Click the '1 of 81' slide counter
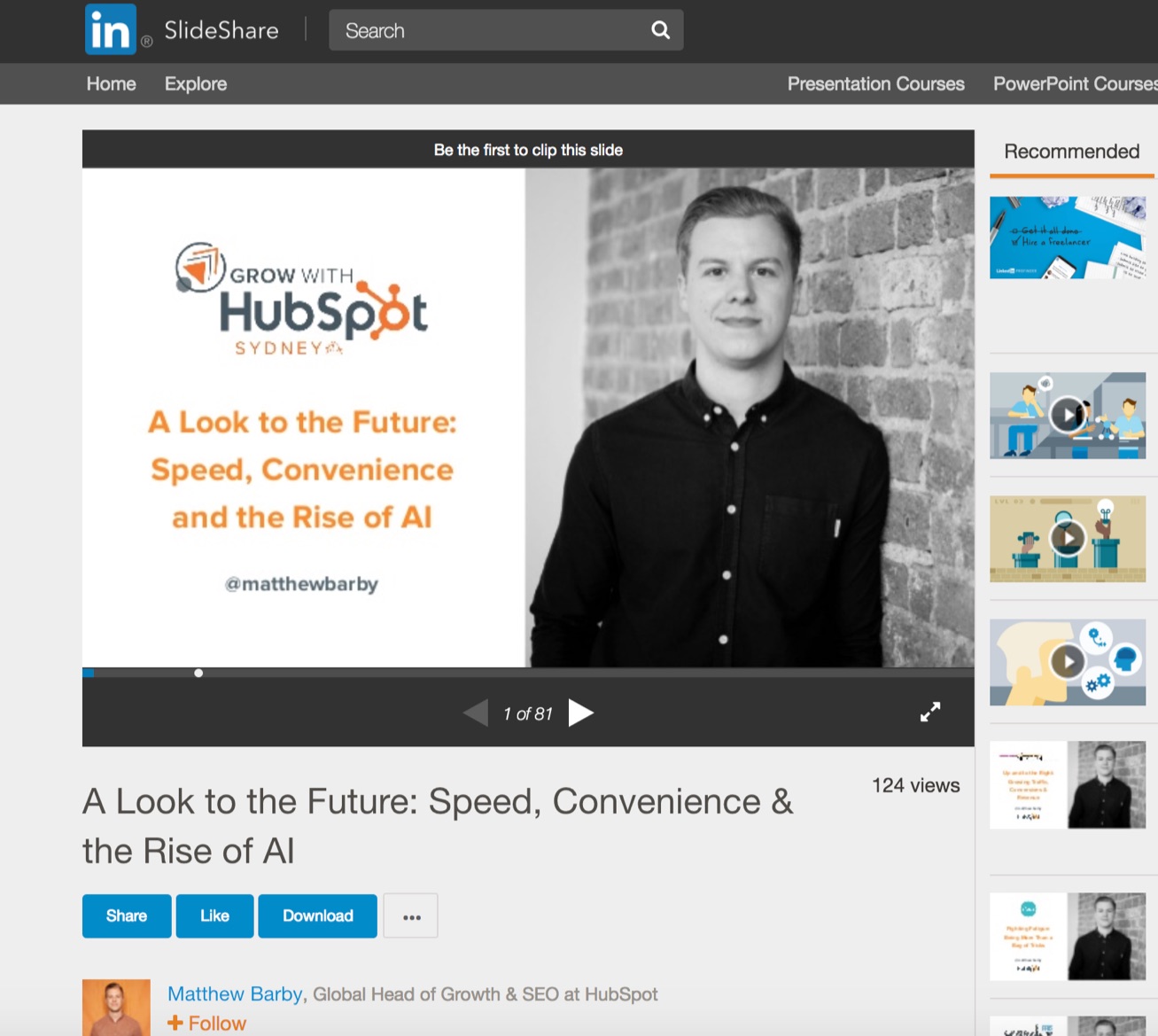 click(528, 713)
